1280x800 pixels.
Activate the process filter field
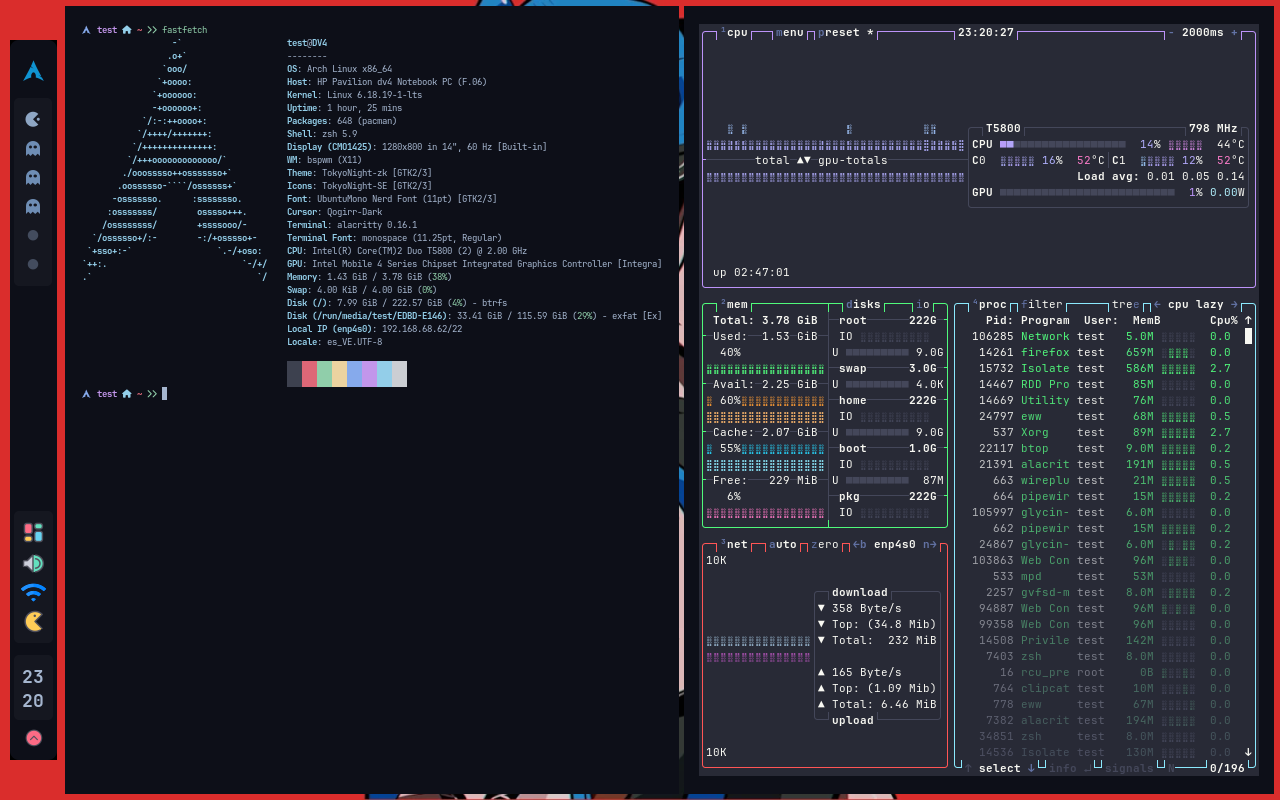(1043, 305)
